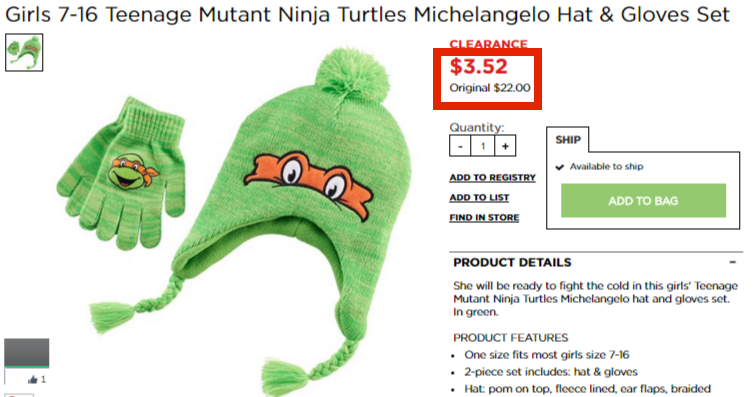The height and width of the screenshot is (397, 756).
Task: Click the Find in Store link
Action: click(x=484, y=218)
